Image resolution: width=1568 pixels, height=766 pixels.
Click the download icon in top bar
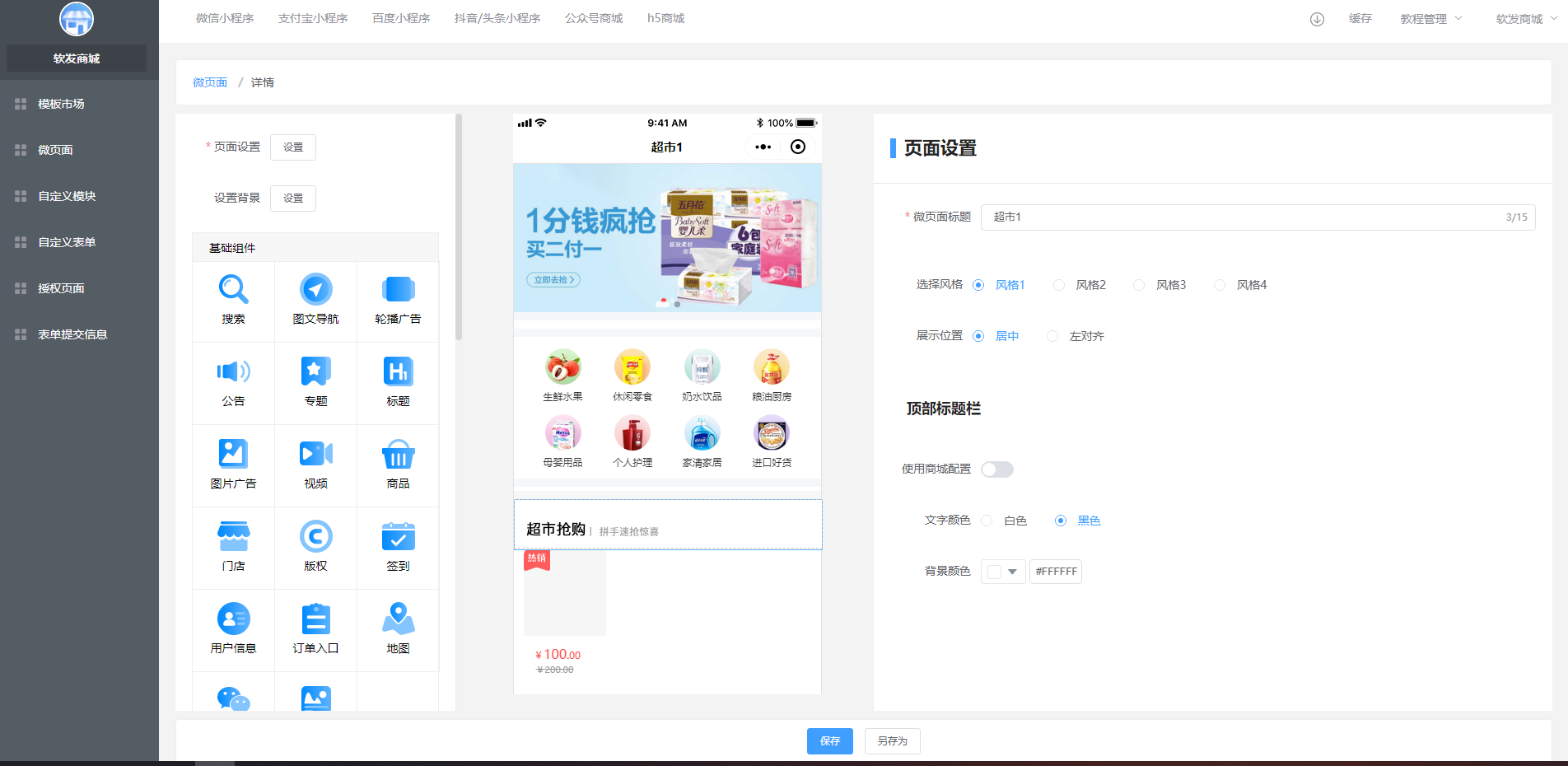click(x=1317, y=19)
